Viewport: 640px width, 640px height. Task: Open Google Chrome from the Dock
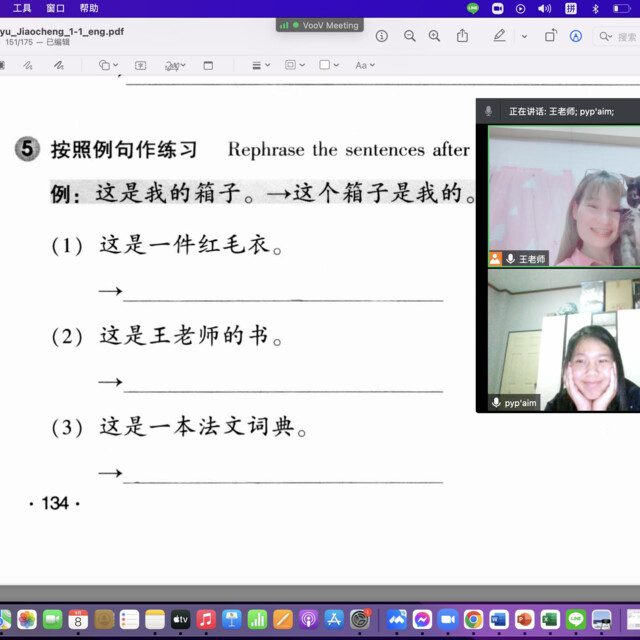click(473, 619)
